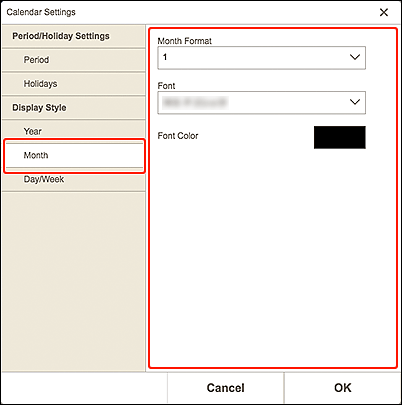Click the Font Color label
402x405 pixels.
click(x=178, y=136)
